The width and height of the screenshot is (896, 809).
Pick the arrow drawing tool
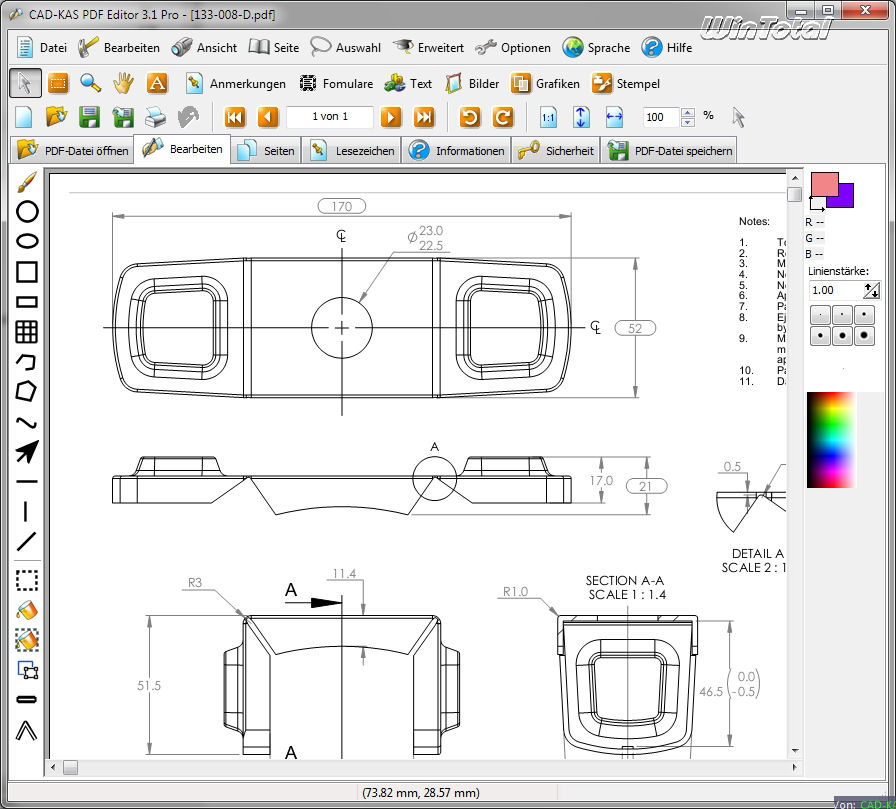(x=27, y=452)
